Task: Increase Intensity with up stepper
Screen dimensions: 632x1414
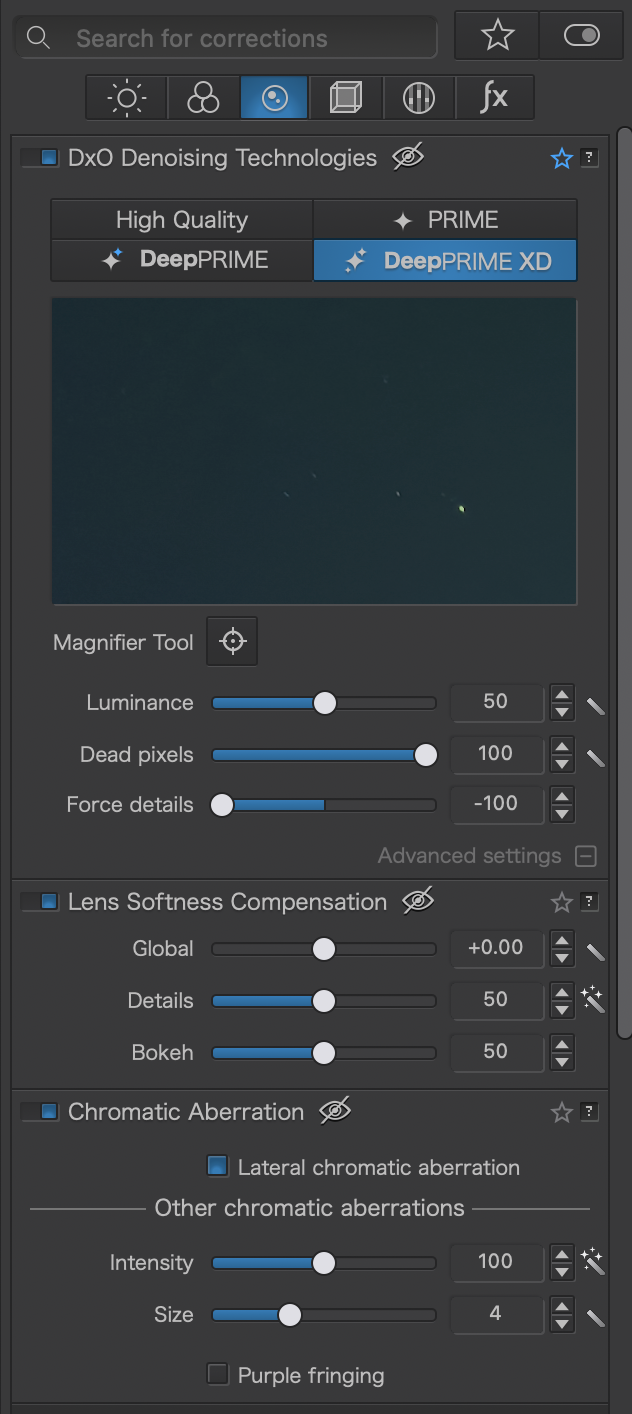Action: [x=562, y=1254]
